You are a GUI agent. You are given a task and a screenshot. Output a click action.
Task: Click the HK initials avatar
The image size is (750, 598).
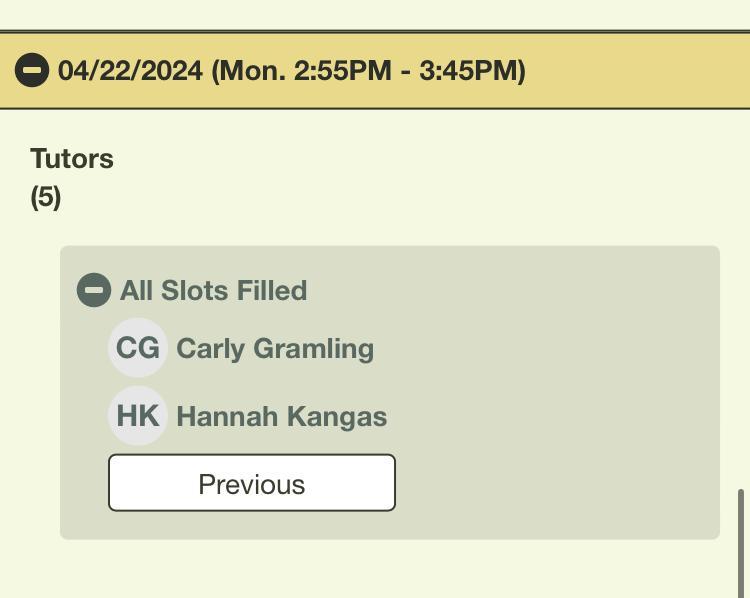click(x=137, y=416)
